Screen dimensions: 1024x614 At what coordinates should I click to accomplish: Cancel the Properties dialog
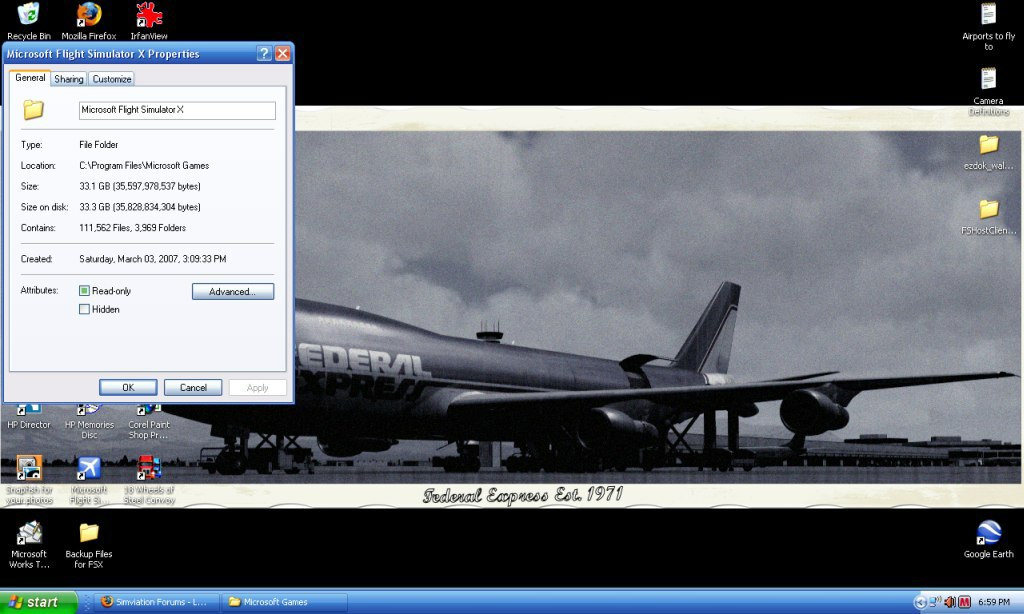point(193,388)
